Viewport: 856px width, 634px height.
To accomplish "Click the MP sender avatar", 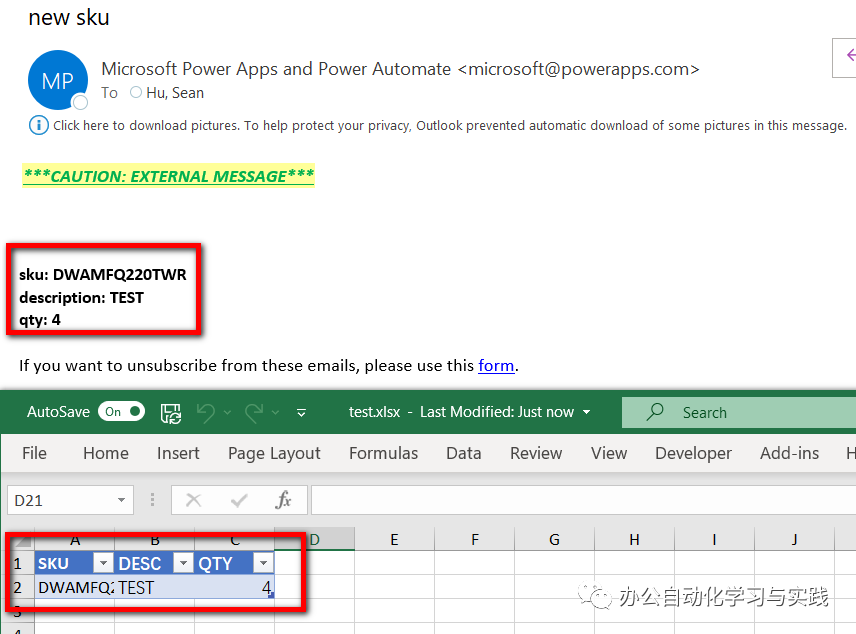I will [58, 80].
